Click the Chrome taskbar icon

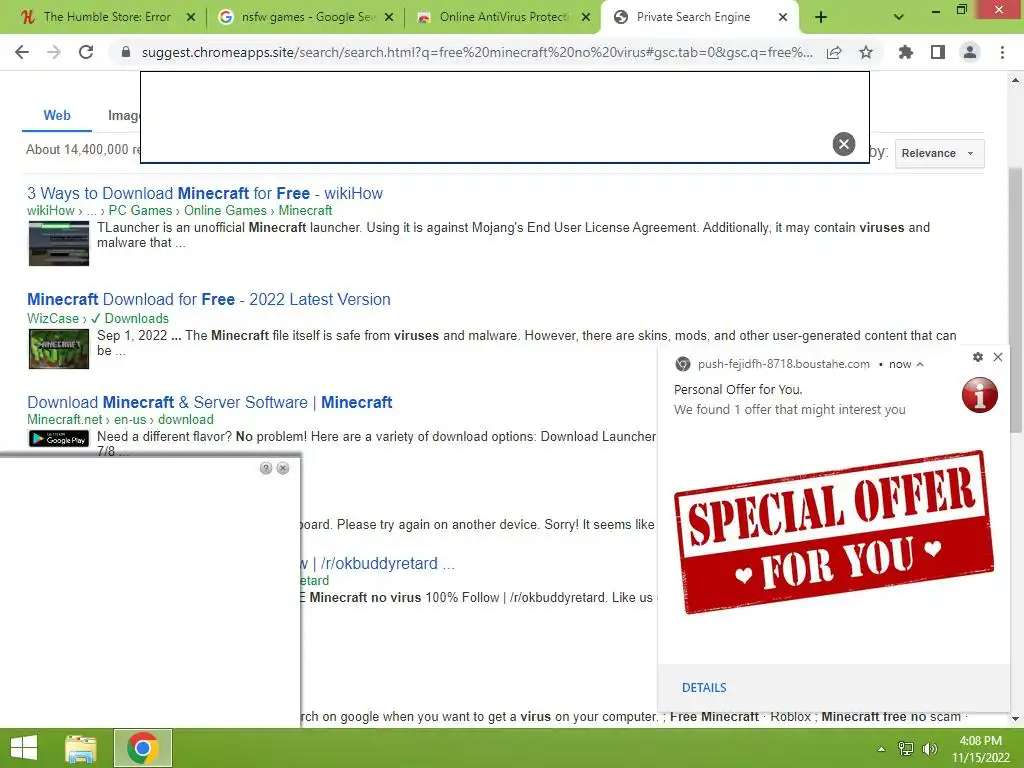point(143,748)
